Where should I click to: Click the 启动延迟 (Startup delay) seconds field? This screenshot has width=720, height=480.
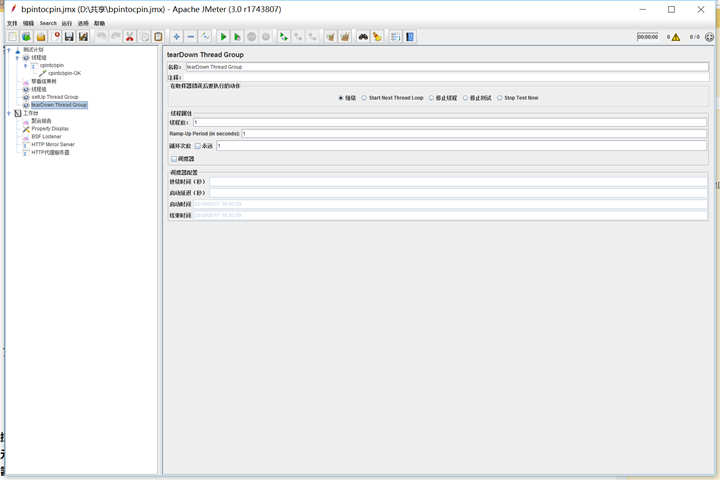coord(458,193)
